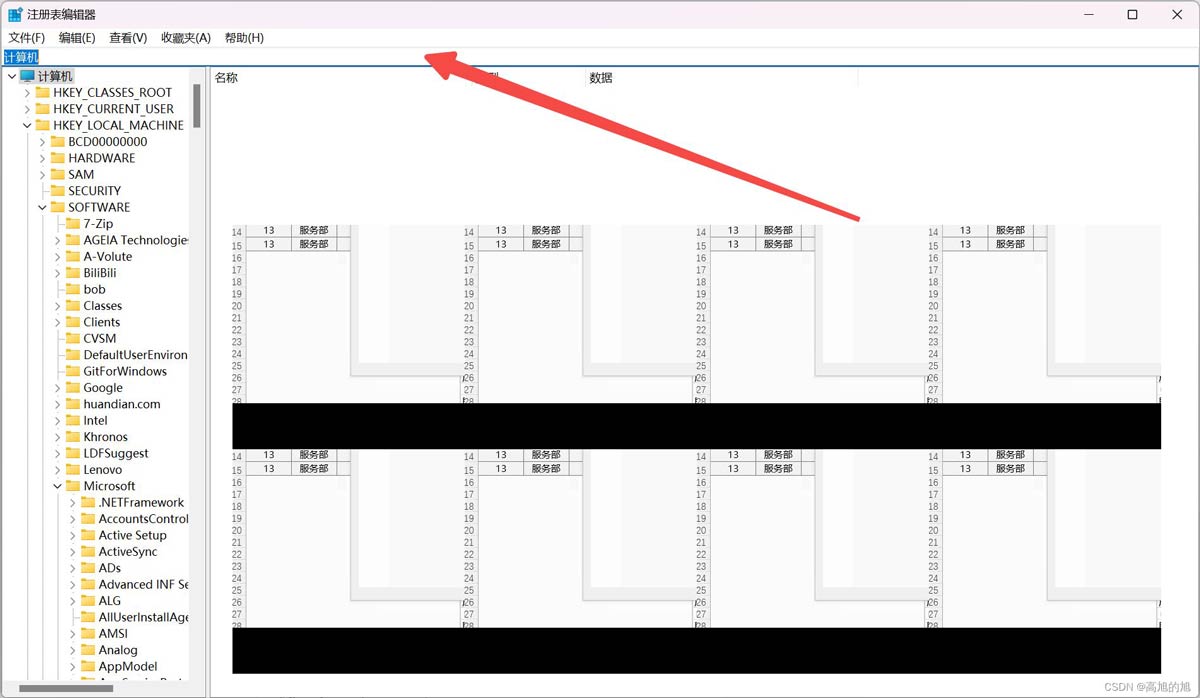Click the Google folder icon

pyautogui.click(x=73, y=388)
